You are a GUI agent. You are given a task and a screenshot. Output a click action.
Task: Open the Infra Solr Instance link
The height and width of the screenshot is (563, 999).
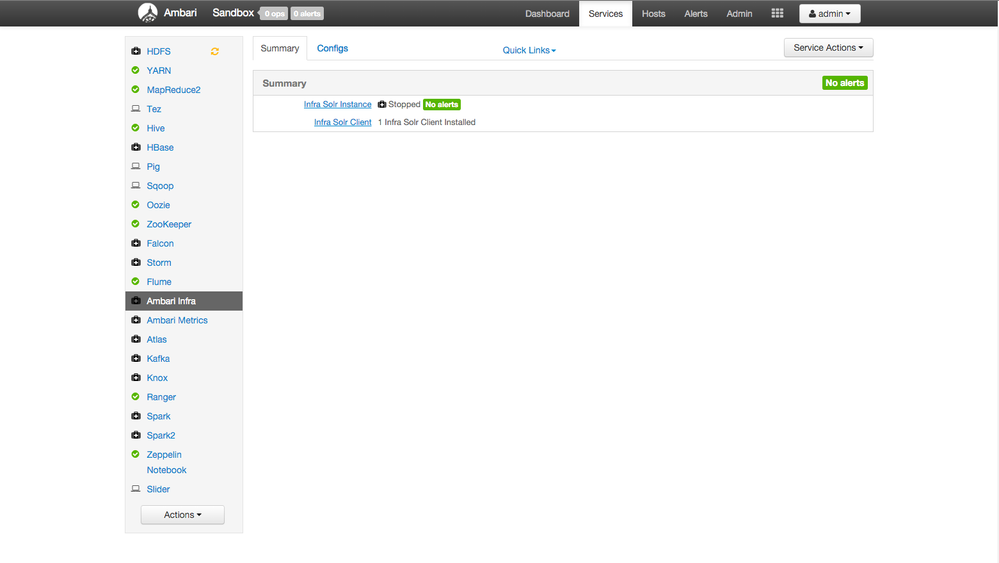tap(338, 104)
